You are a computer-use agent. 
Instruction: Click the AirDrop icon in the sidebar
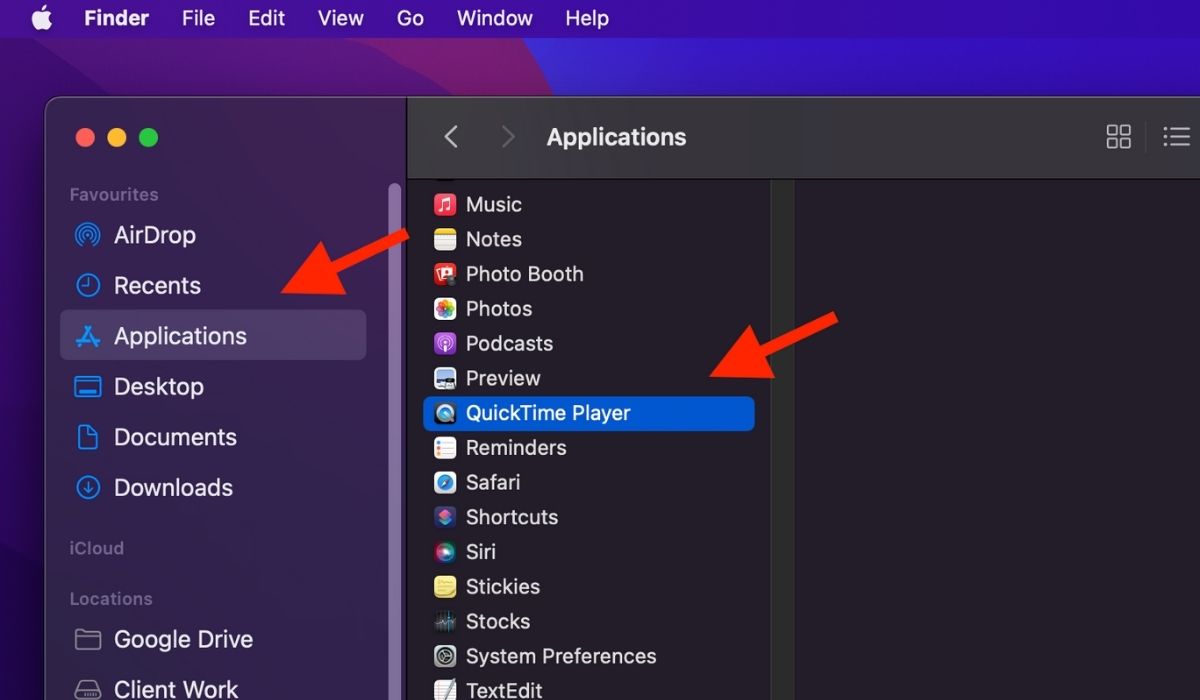tap(88, 235)
